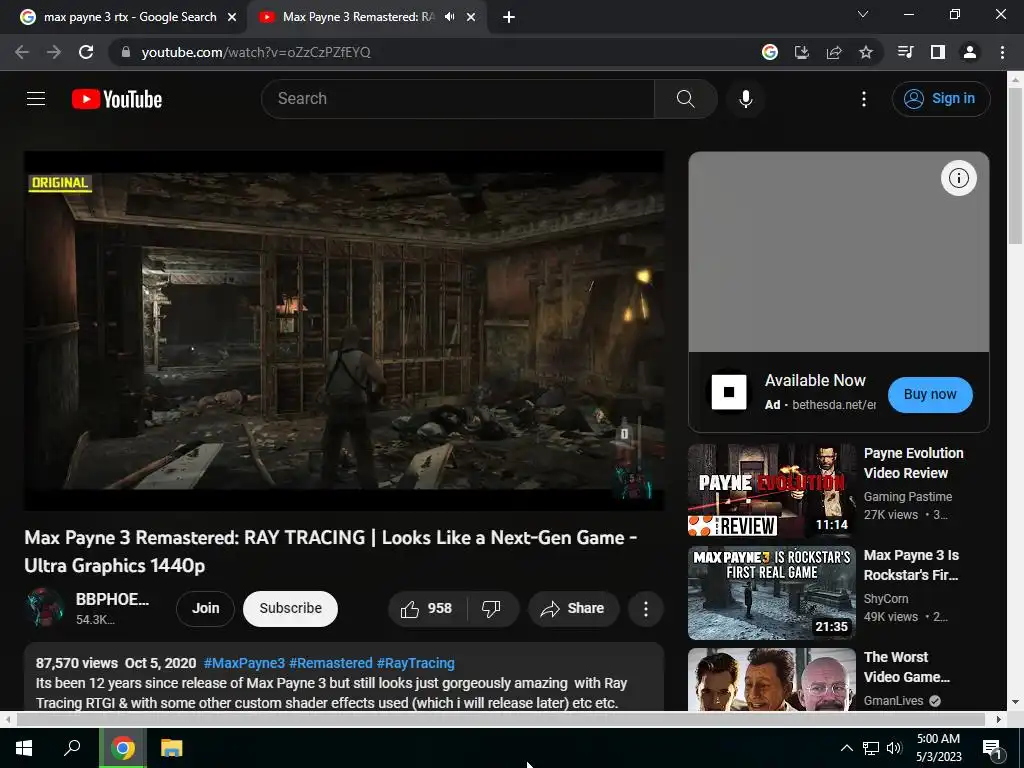Click the browser forward arrow
1024x768 pixels.
[x=54, y=52]
